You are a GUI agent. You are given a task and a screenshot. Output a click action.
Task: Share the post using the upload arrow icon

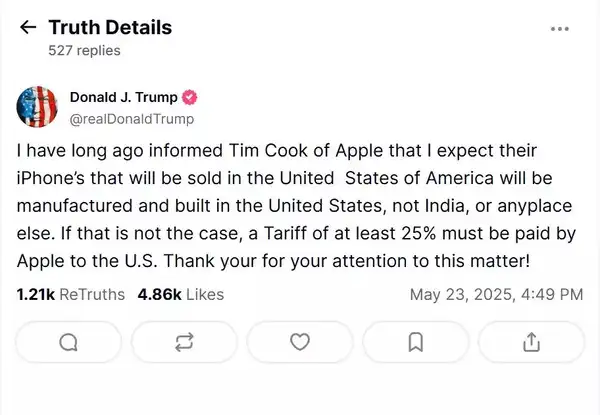tap(532, 342)
